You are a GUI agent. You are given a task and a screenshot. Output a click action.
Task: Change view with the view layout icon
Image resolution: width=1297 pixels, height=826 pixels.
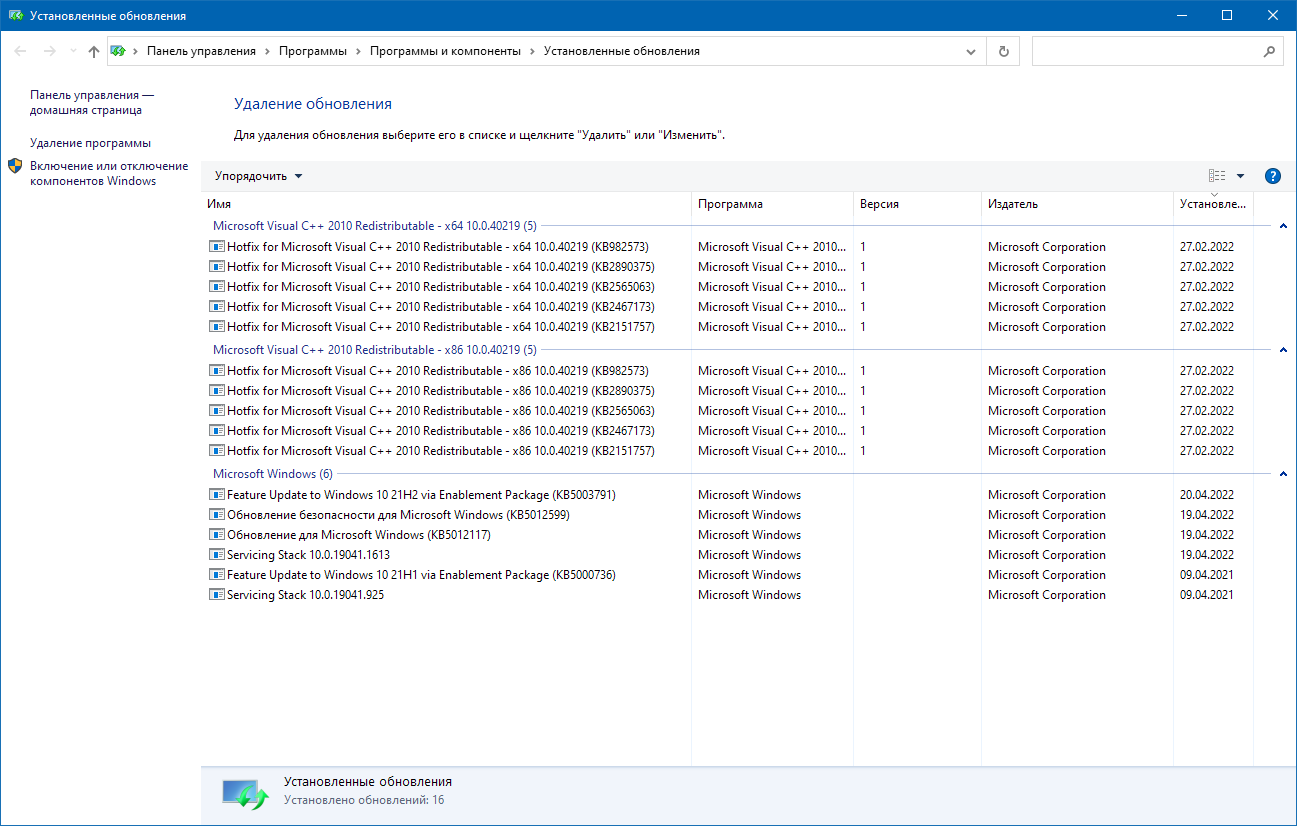tap(1217, 176)
